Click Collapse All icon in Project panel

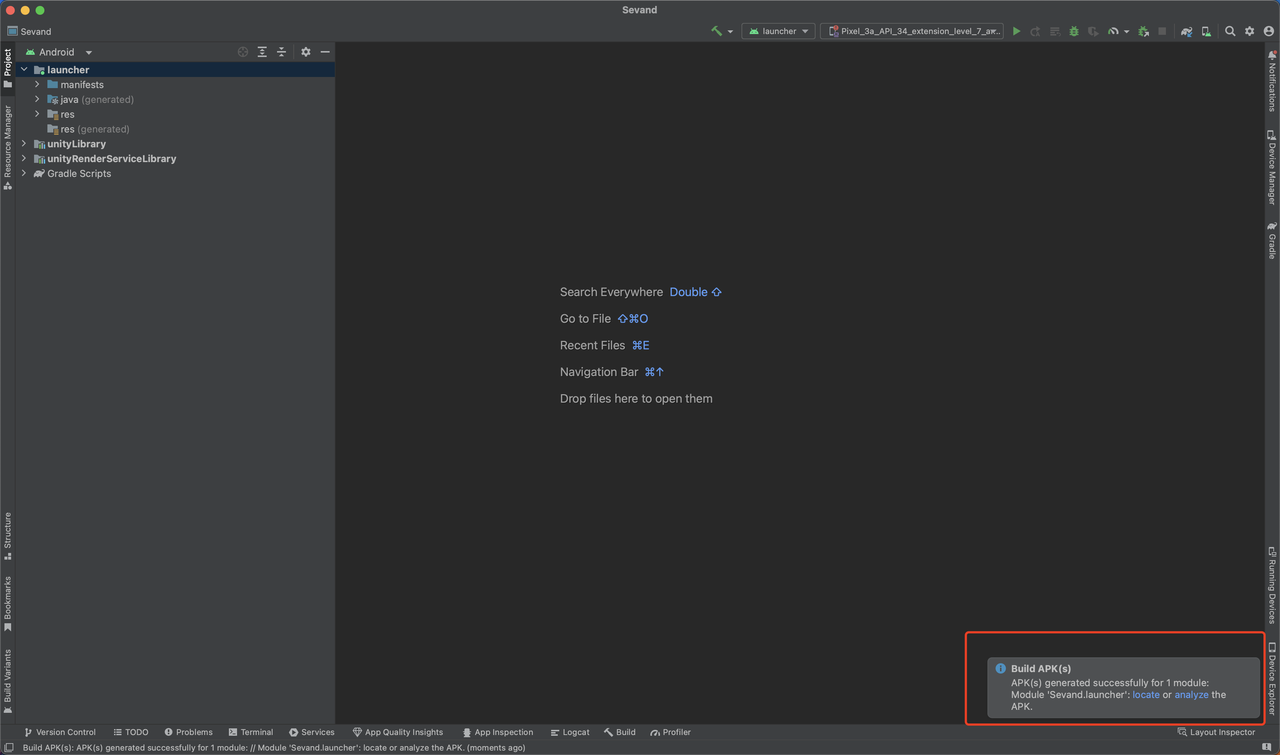click(x=281, y=52)
